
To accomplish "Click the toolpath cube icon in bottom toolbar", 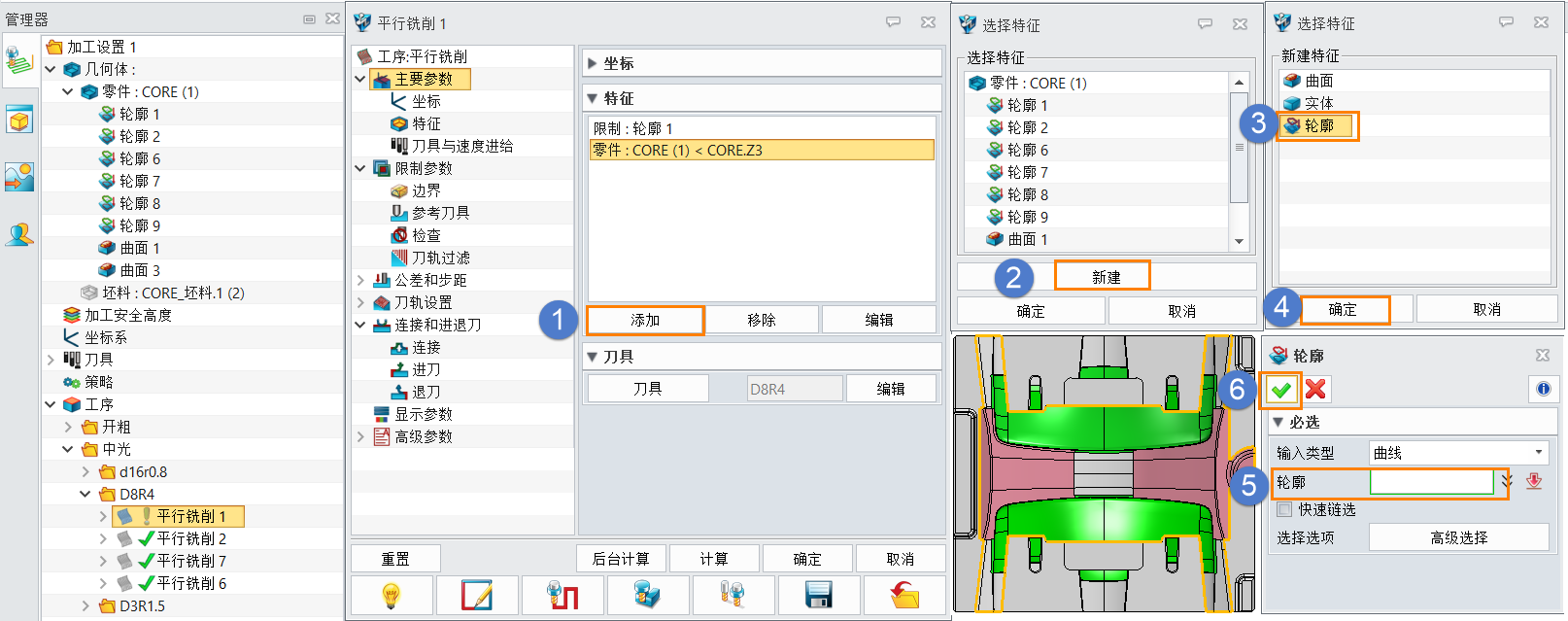I will pos(648,595).
